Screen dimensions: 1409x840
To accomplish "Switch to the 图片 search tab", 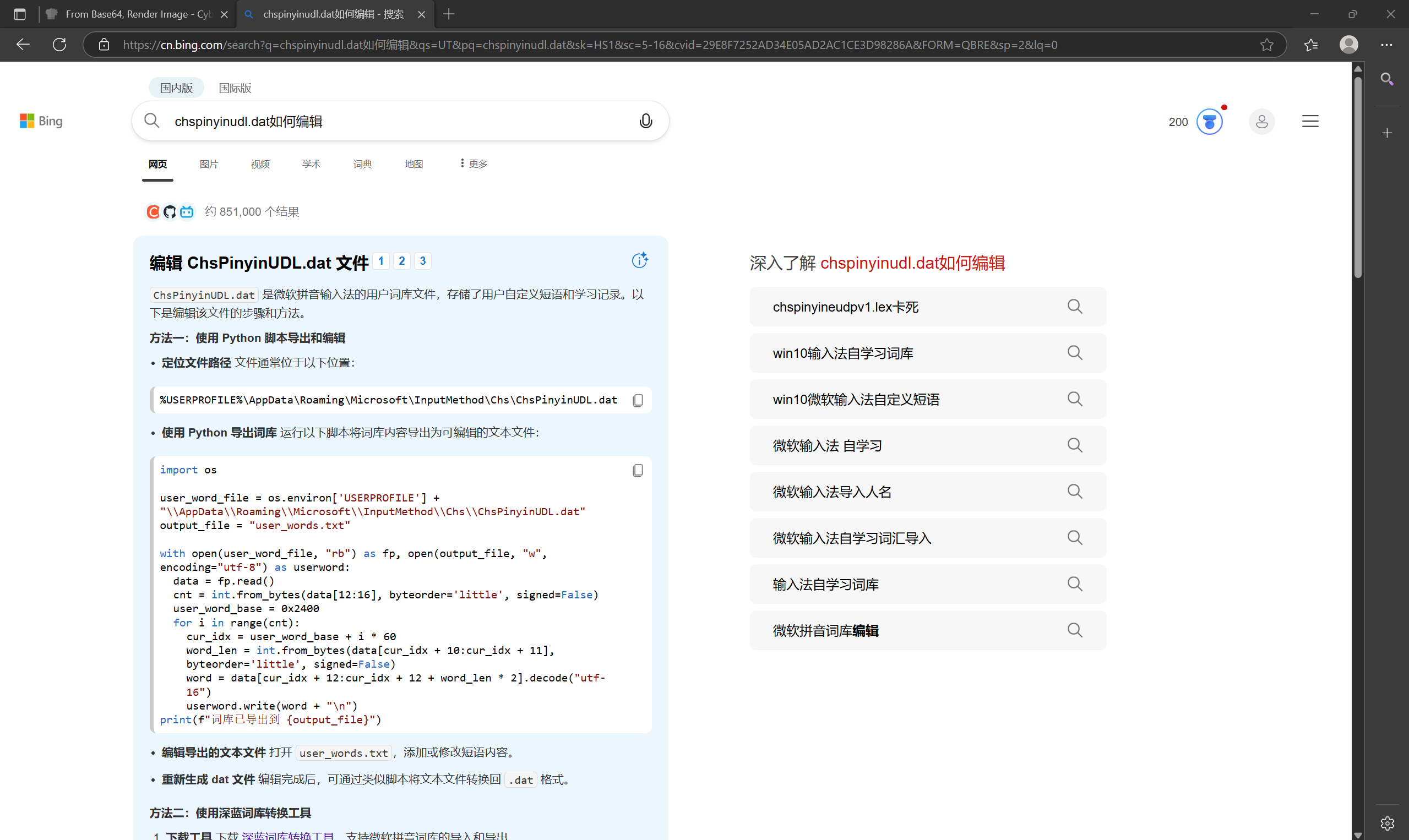I will 208,163.
